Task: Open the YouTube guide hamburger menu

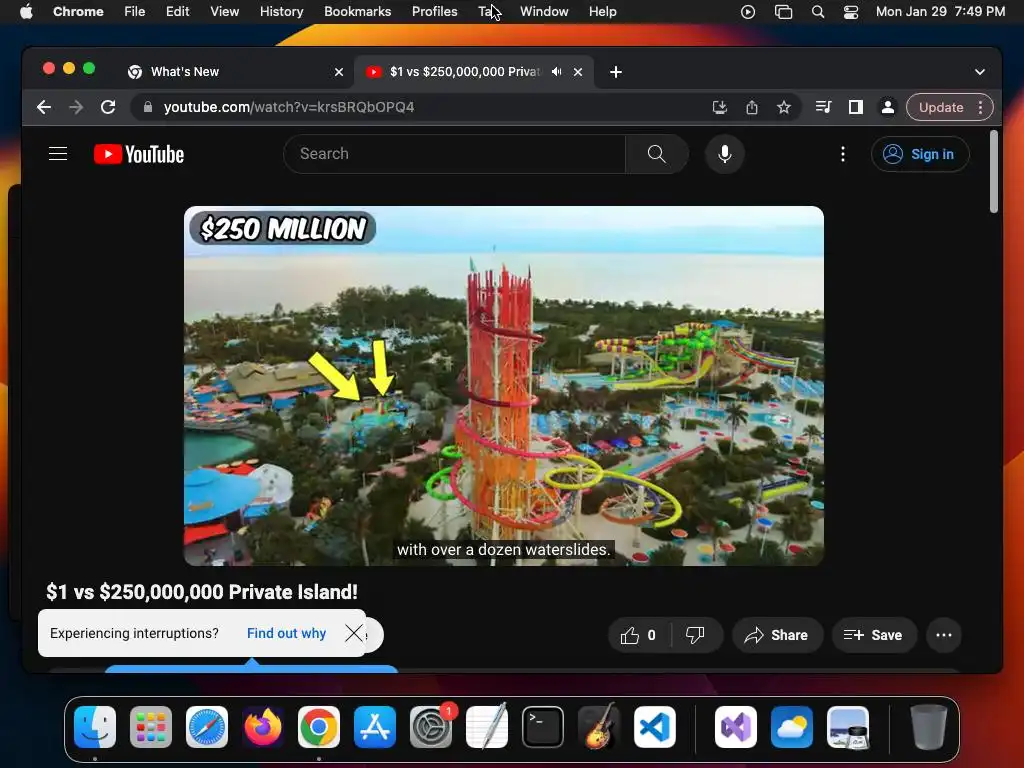Action: click(x=58, y=154)
